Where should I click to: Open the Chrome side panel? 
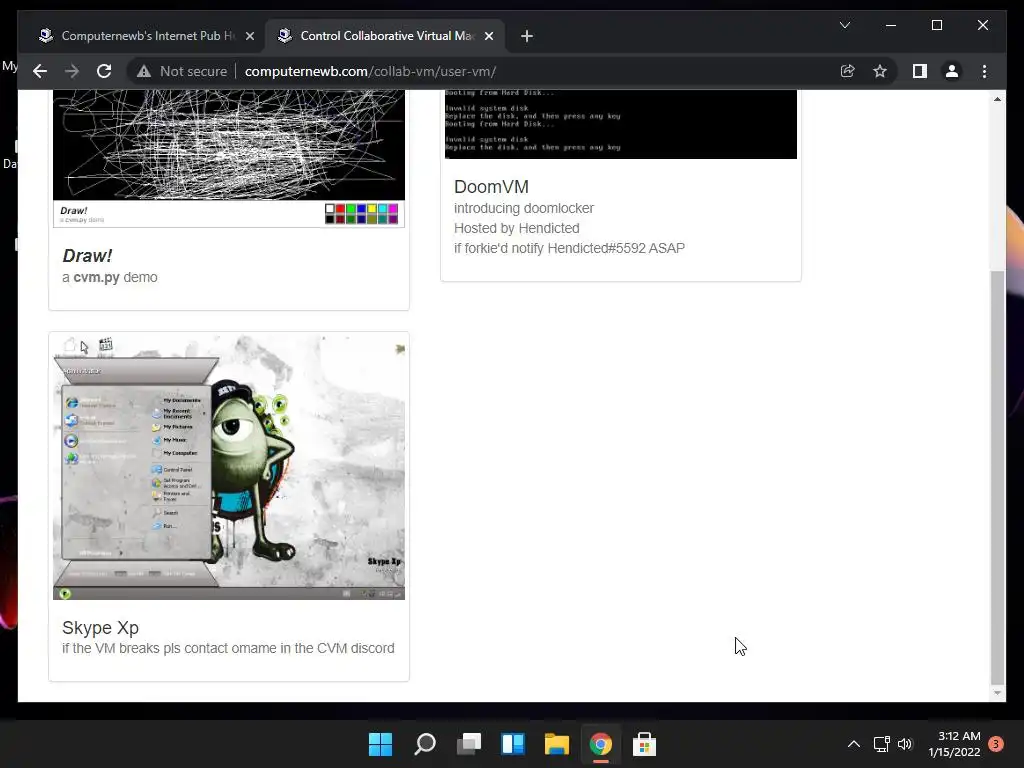coord(920,71)
